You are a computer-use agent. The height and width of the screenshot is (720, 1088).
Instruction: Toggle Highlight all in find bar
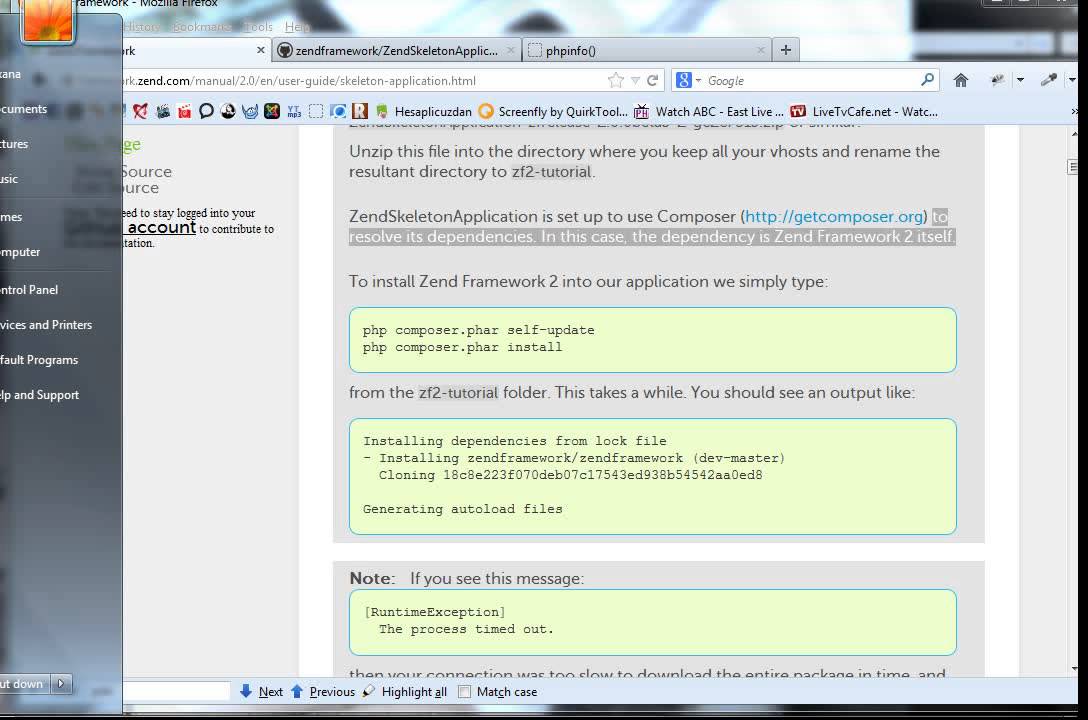[405, 692]
